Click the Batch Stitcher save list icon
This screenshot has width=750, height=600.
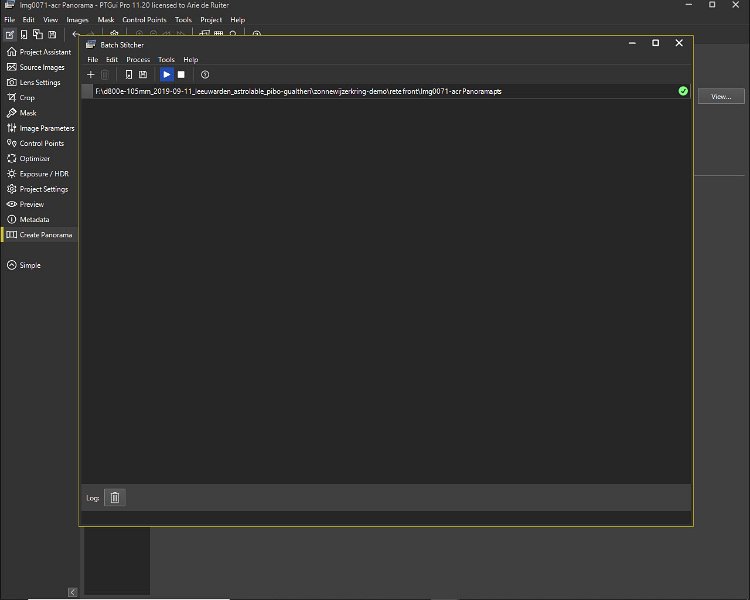pos(143,75)
